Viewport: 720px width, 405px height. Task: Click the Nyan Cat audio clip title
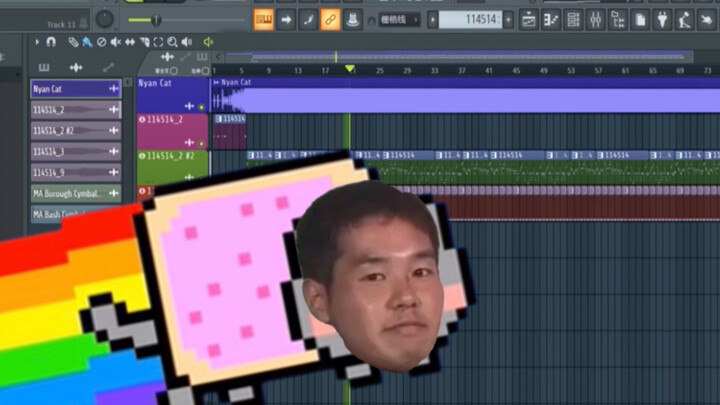[x=236, y=83]
